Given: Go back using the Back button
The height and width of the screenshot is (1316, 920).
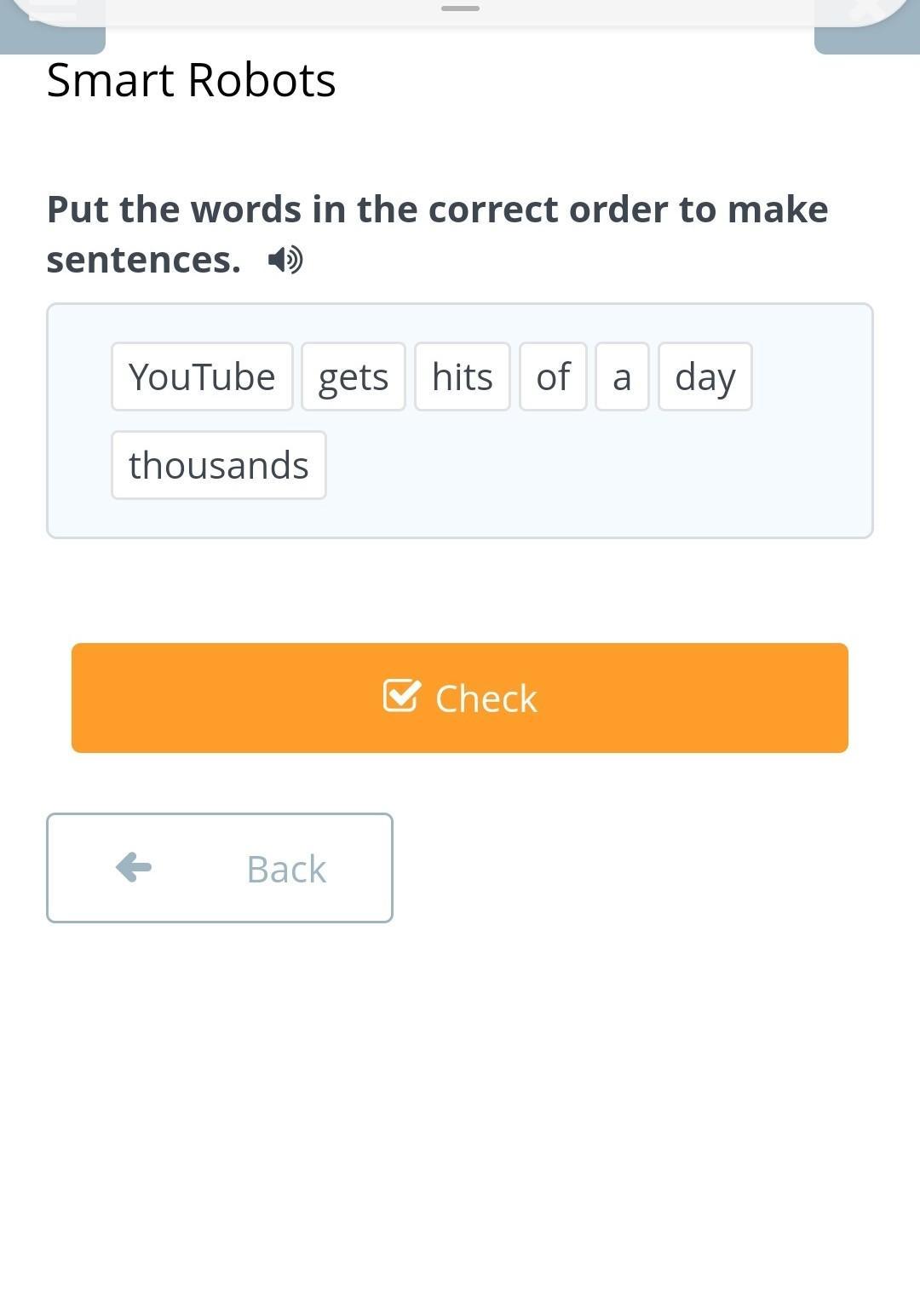Looking at the screenshot, I should click(220, 867).
